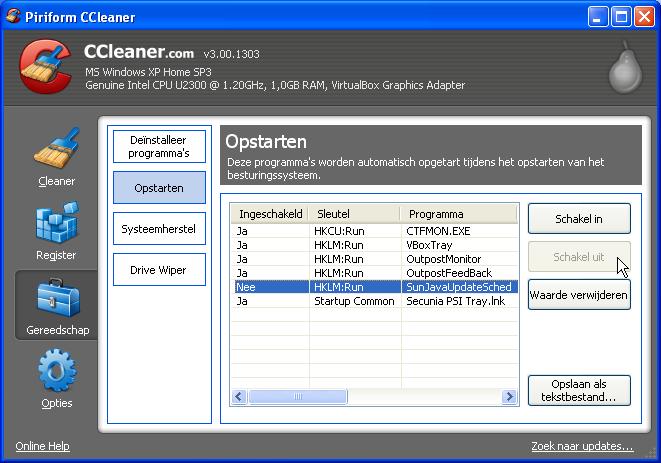Select the CTFMON.EXE startup entry
Image resolution: width=661 pixels, height=463 pixels.
click(438, 231)
